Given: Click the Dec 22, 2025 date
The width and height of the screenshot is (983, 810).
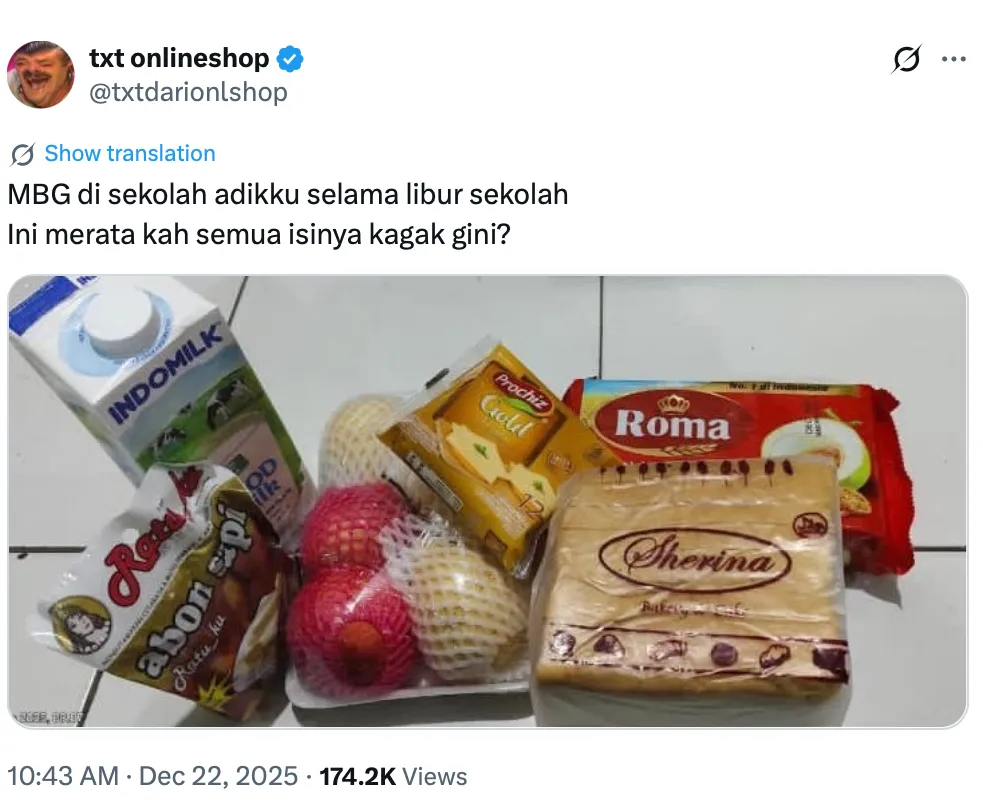Looking at the screenshot, I should [218, 776].
